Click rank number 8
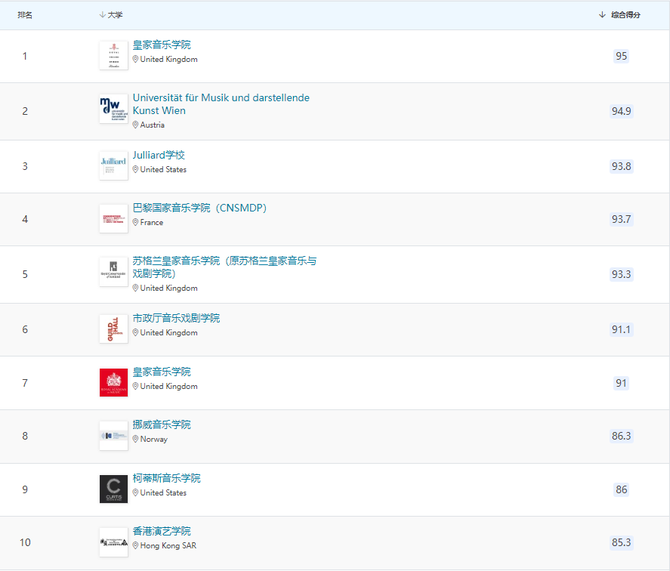Screen dimensions: 670x571 (25, 436)
